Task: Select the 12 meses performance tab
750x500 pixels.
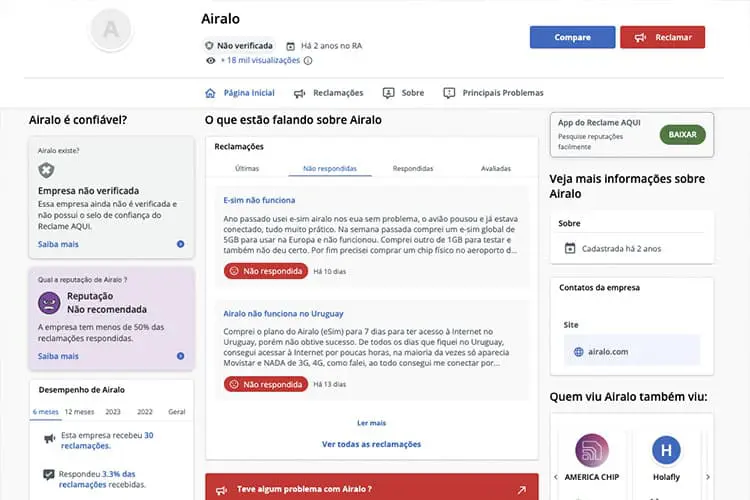Action: (x=79, y=412)
